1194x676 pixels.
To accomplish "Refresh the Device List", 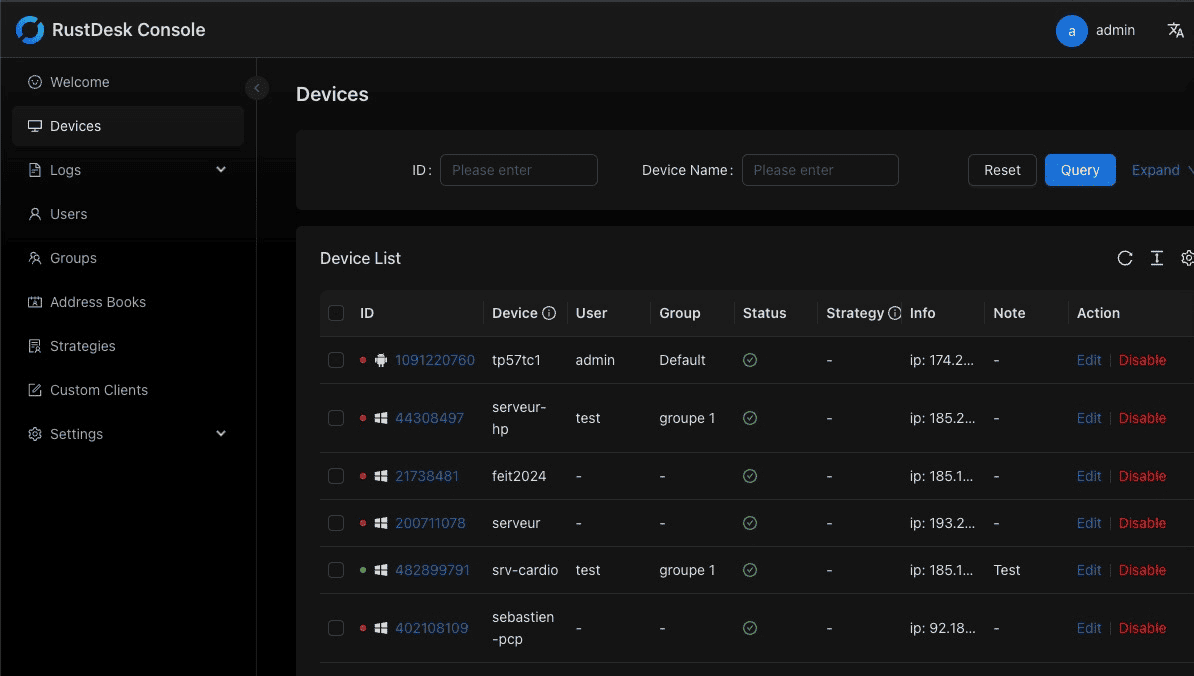I will [1125, 258].
